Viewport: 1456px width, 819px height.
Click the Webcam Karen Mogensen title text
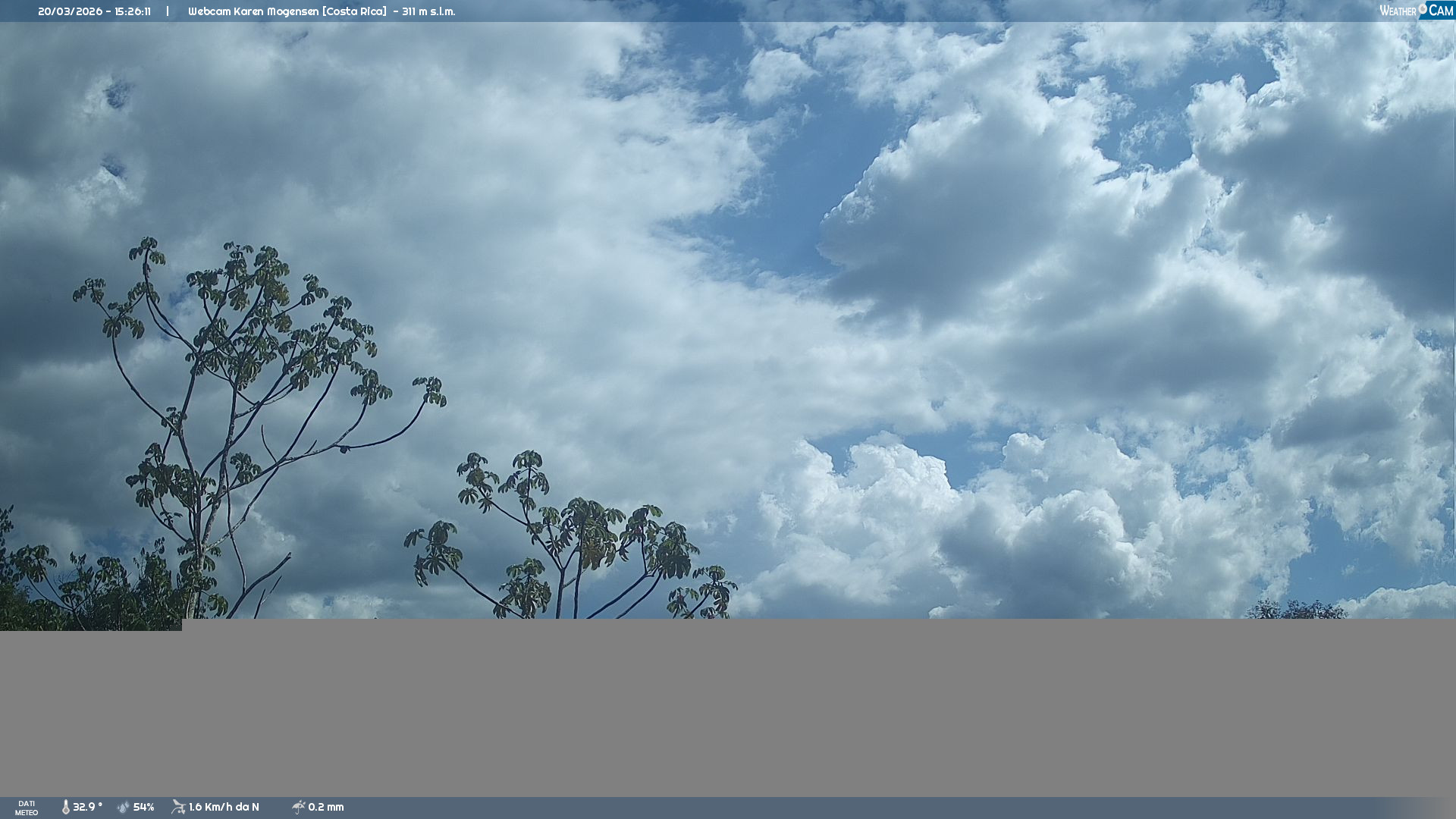(287, 11)
